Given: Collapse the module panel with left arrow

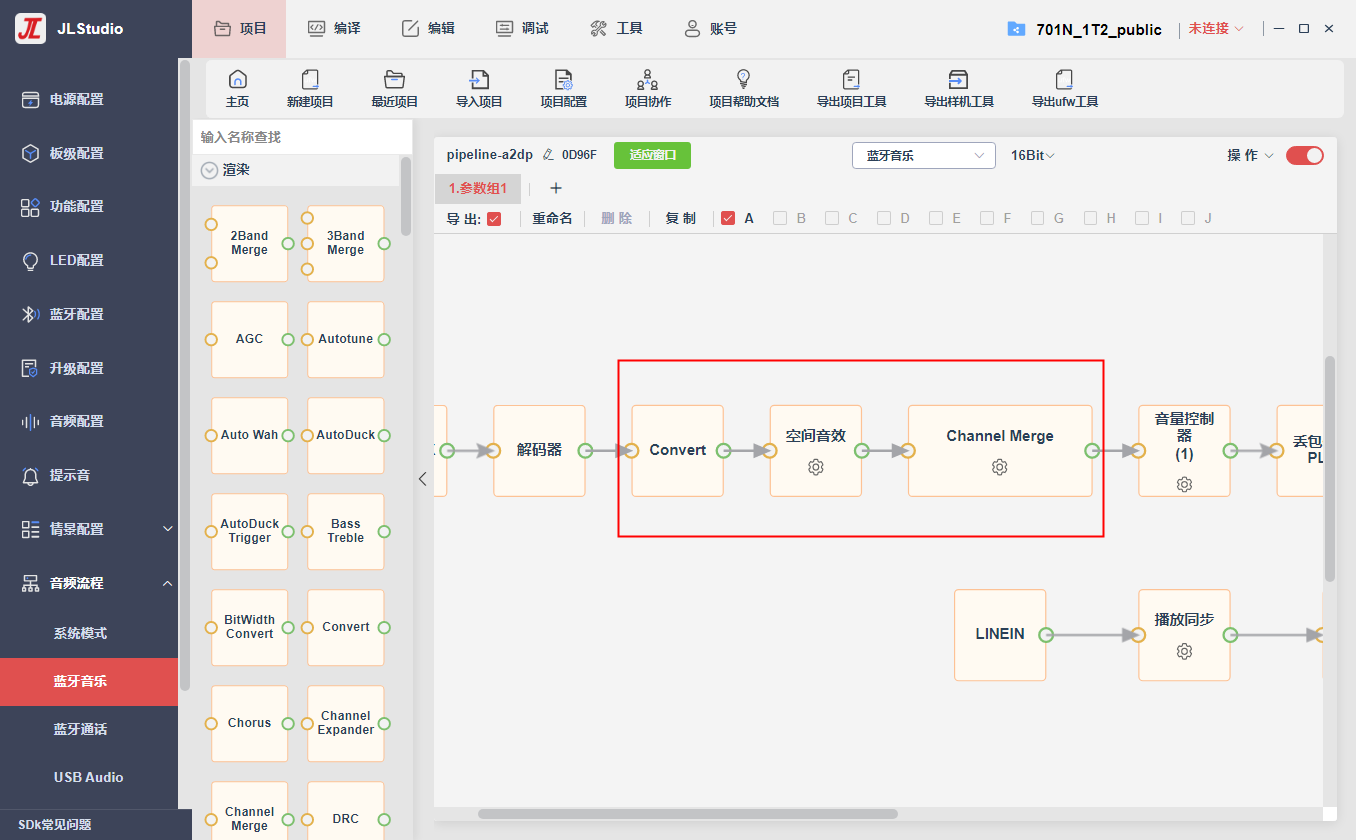Looking at the screenshot, I should (422, 479).
